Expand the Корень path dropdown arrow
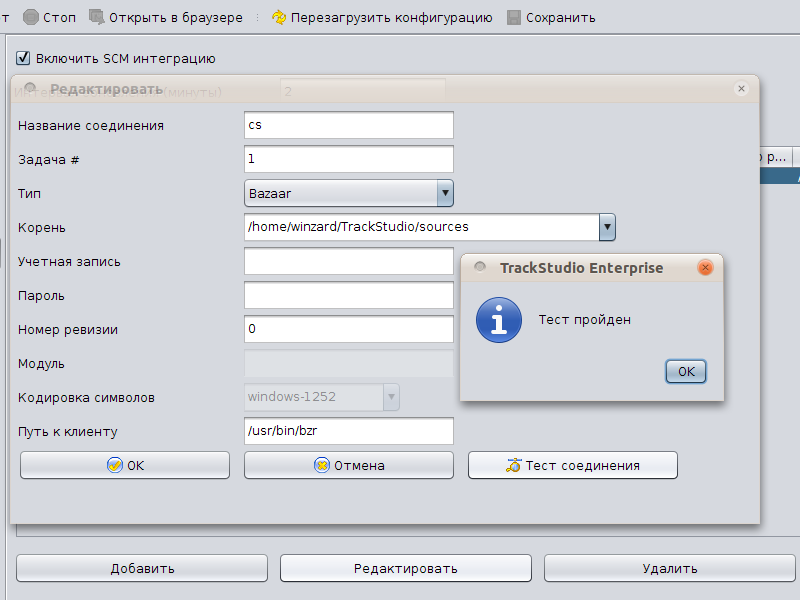 607,227
